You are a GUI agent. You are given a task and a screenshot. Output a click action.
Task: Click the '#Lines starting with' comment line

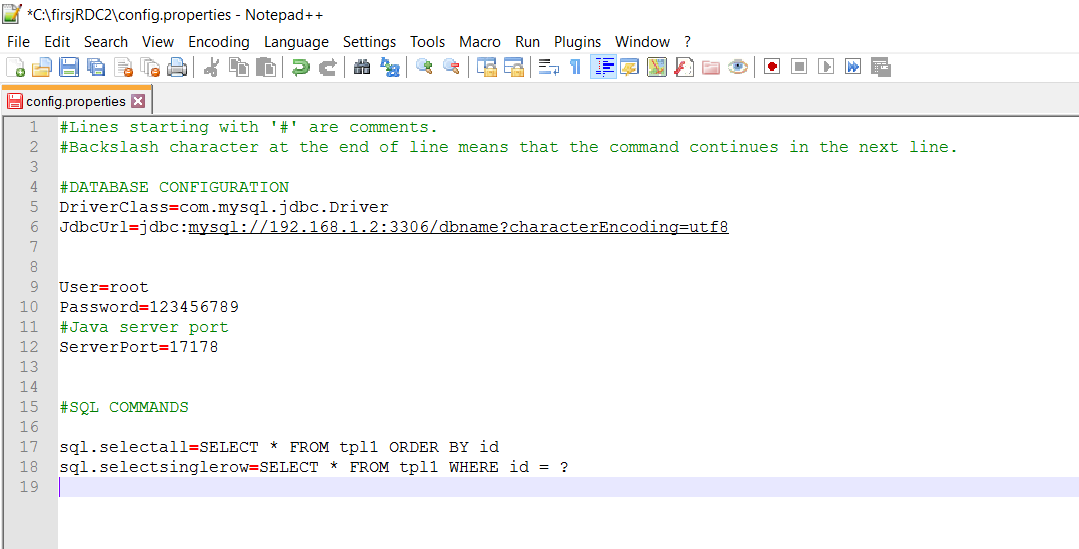(248, 127)
